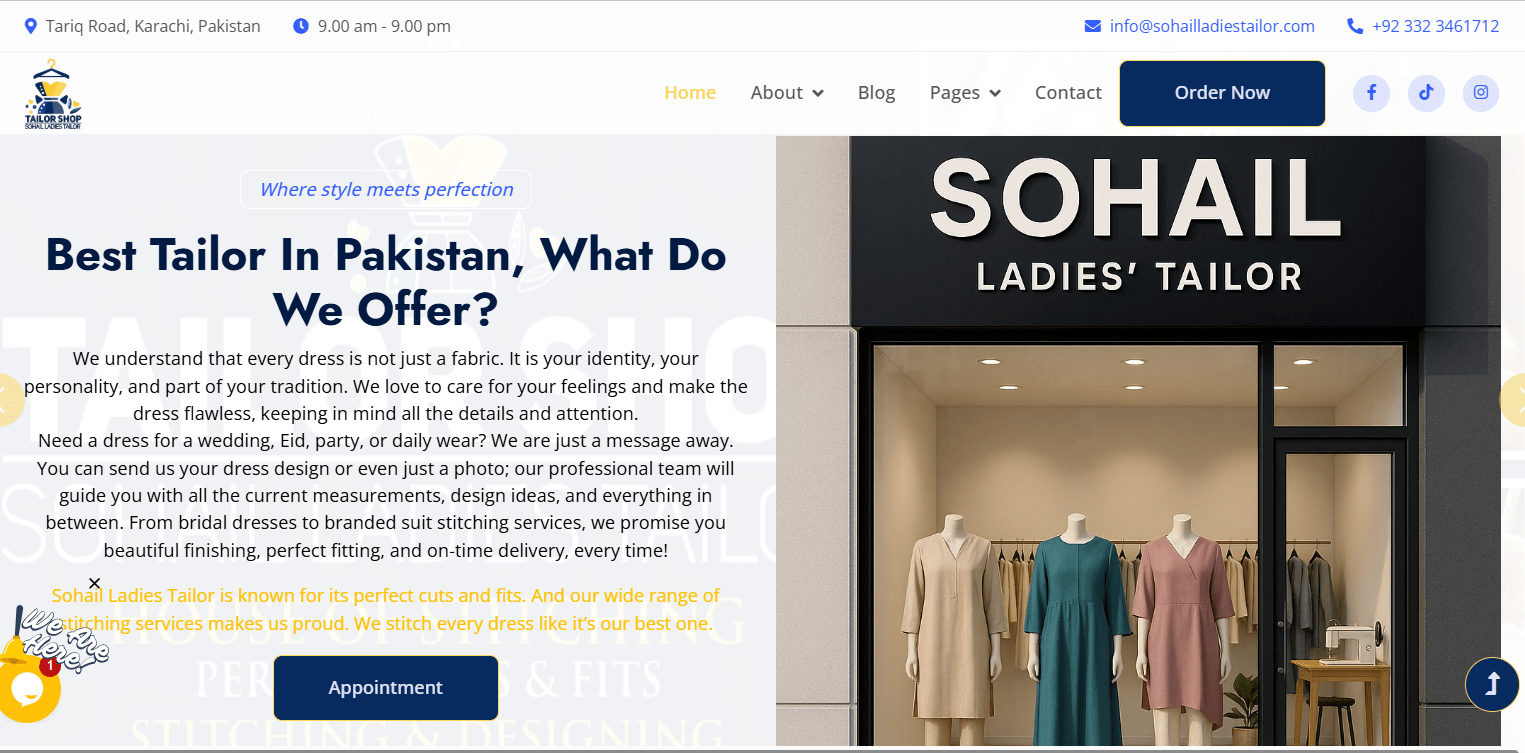
Task: Open the Facebook page icon
Action: click(1371, 93)
